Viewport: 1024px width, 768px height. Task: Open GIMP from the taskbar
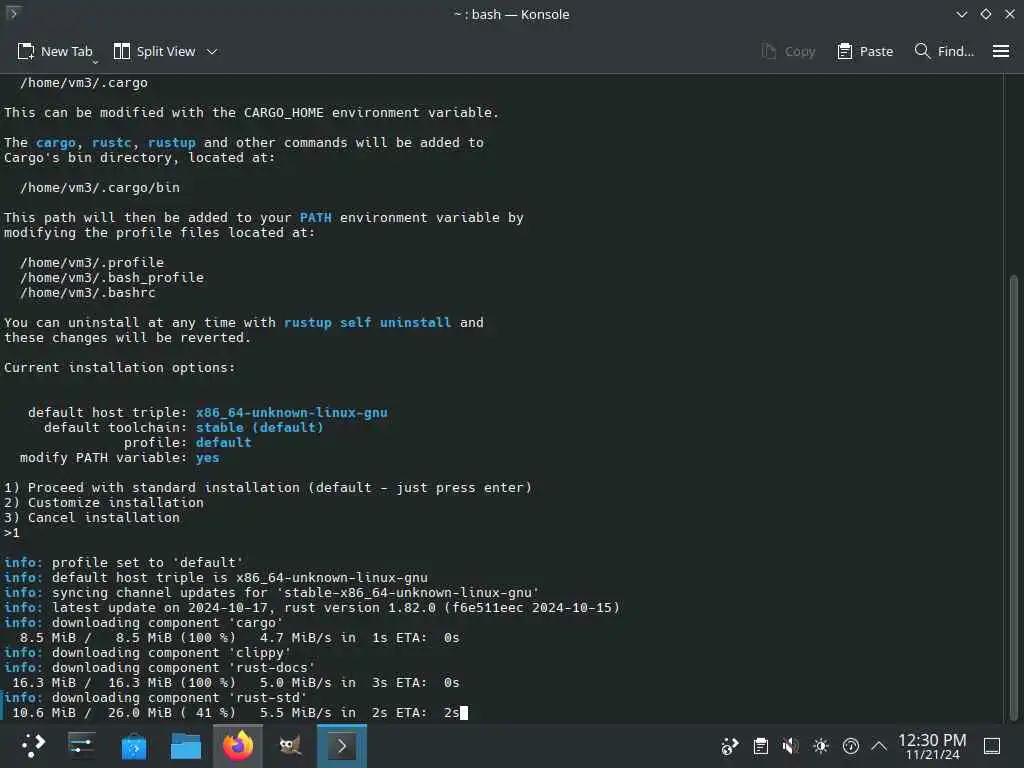(x=290, y=746)
